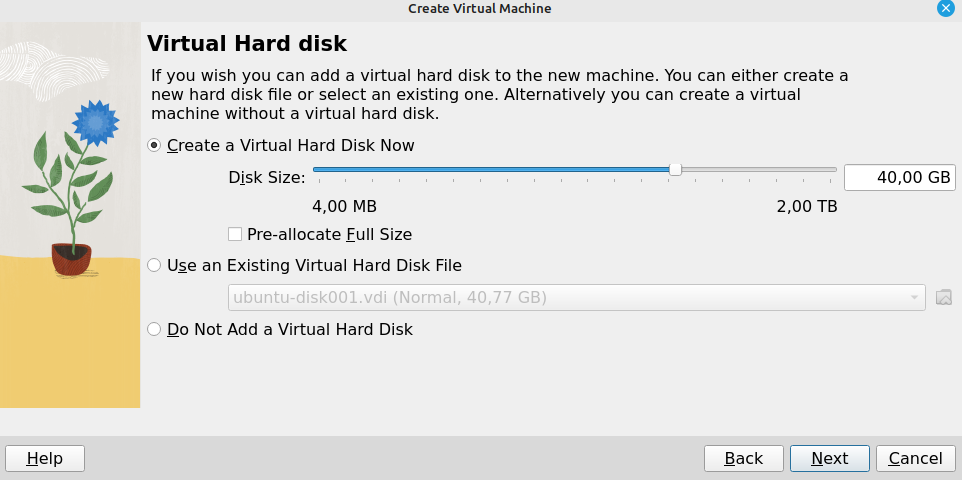Viewport: 962px width, 480px height.
Task: Select Create a Virtual Hard Disk Now
Action: pyautogui.click(x=154, y=145)
